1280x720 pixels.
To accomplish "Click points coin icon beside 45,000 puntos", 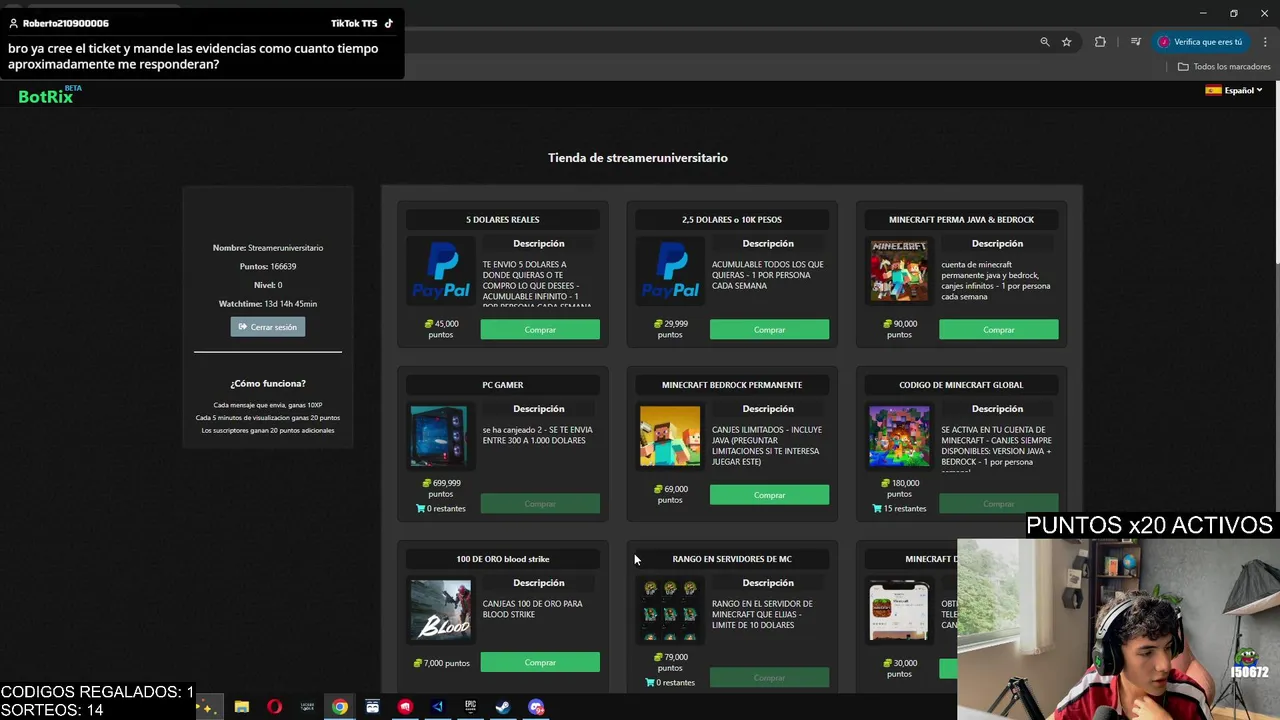I will tap(429, 324).
